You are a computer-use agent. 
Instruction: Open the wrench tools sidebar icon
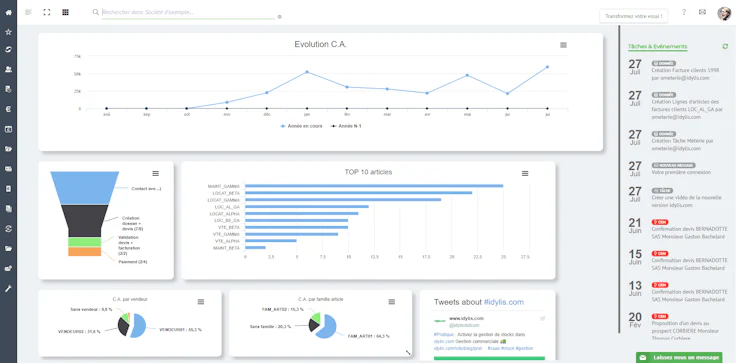[8, 288]
